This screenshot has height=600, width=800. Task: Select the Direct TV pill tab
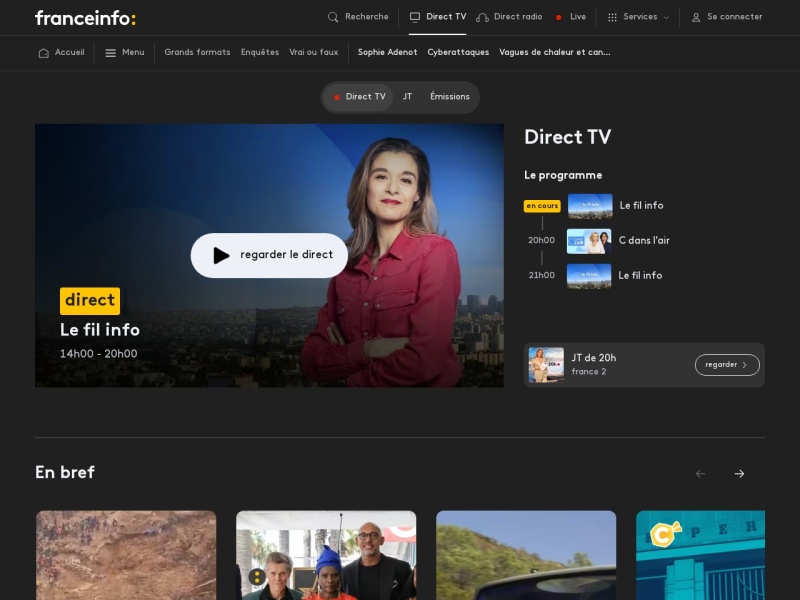(x=359, y=97)
